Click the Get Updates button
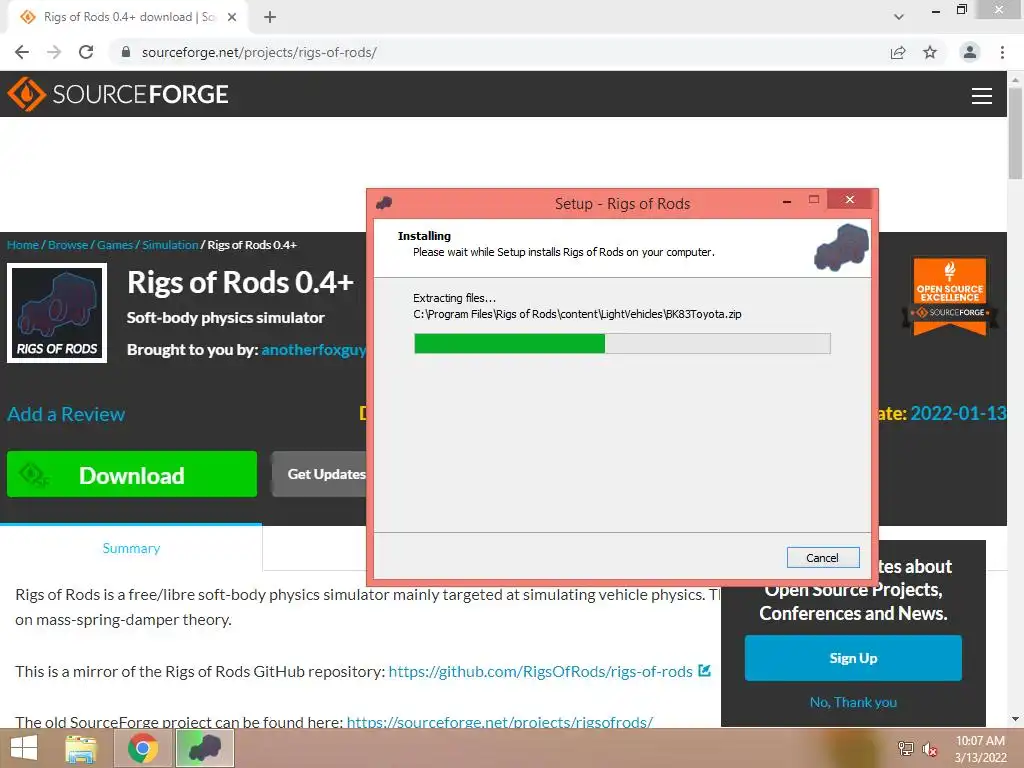 point(319,474)
